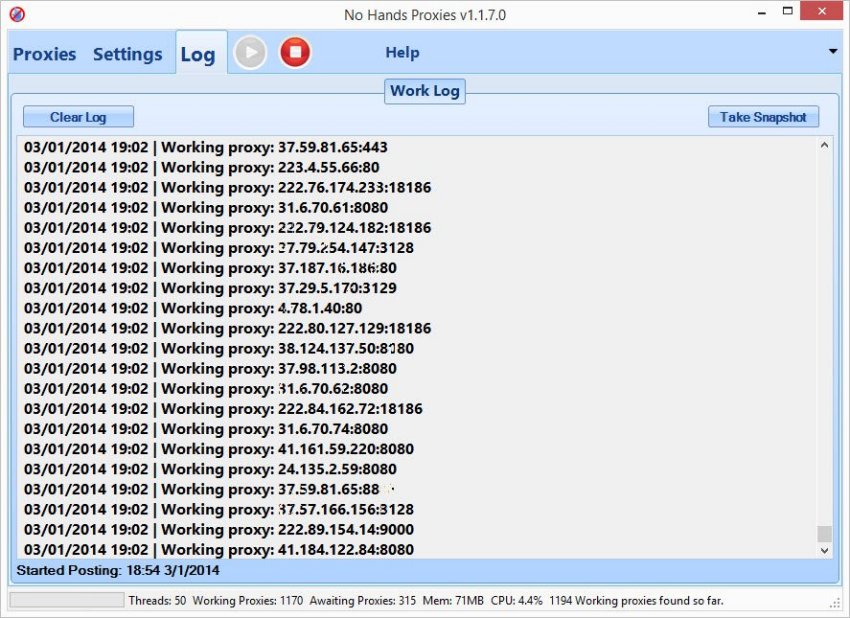Select log row 222.76.174.233:18186

pyautogui.click(x=228, y=188)
